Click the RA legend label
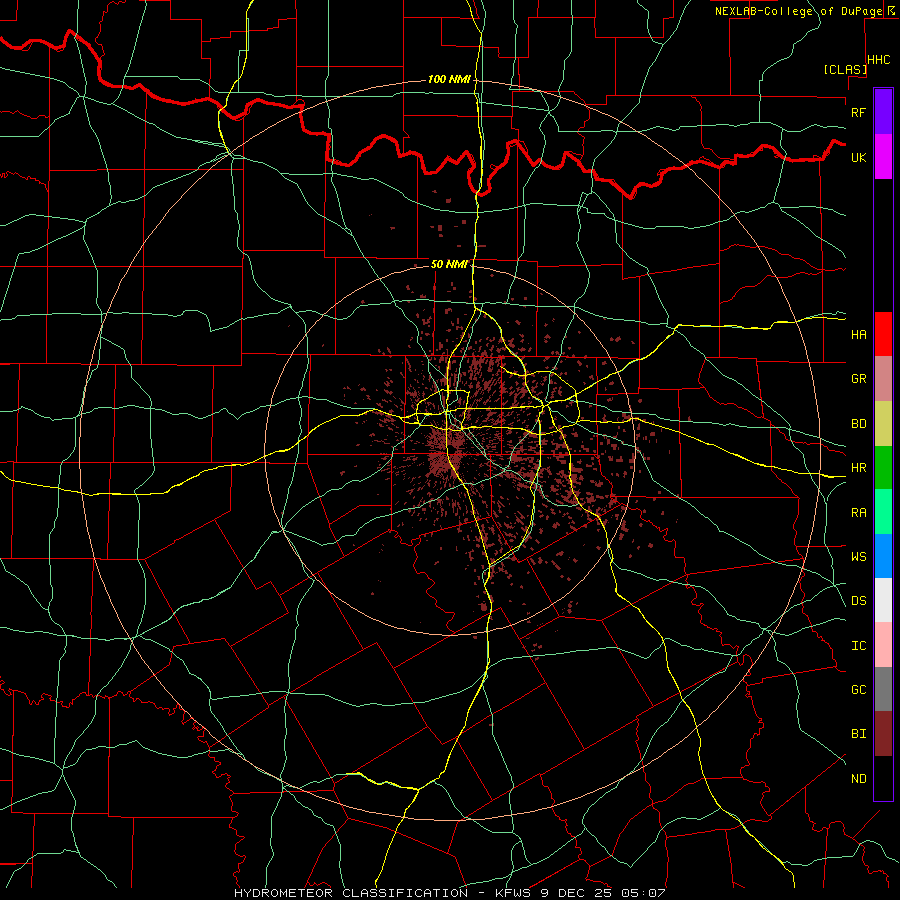 (x=858, y=513)
